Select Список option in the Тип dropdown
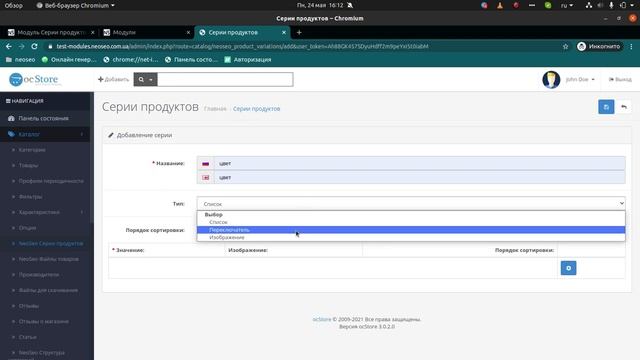Screen dimensions: 640x360 click(x=411, y=222)
